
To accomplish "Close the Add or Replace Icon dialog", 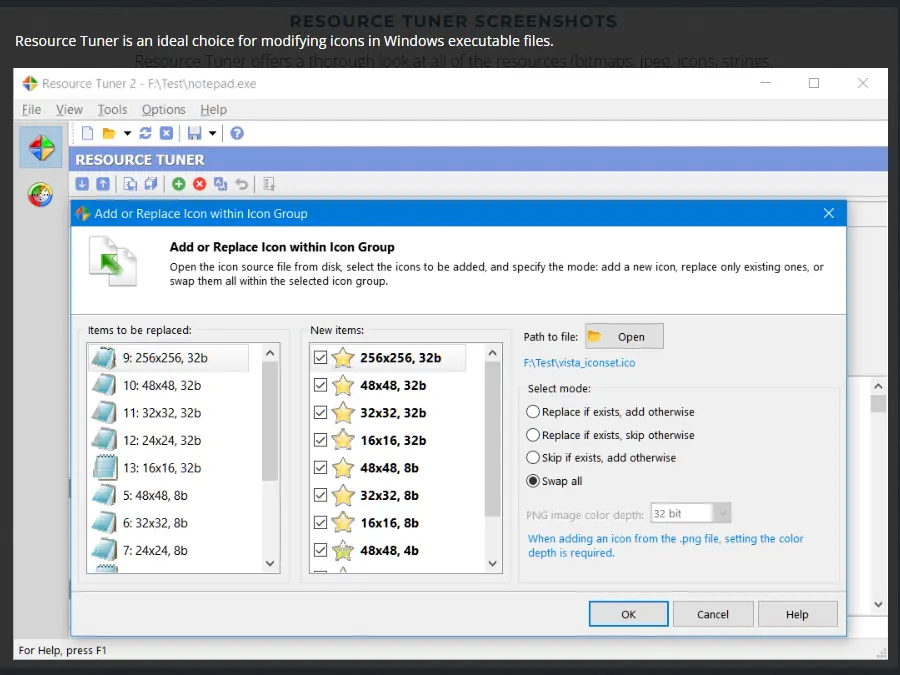I will 829,214.
